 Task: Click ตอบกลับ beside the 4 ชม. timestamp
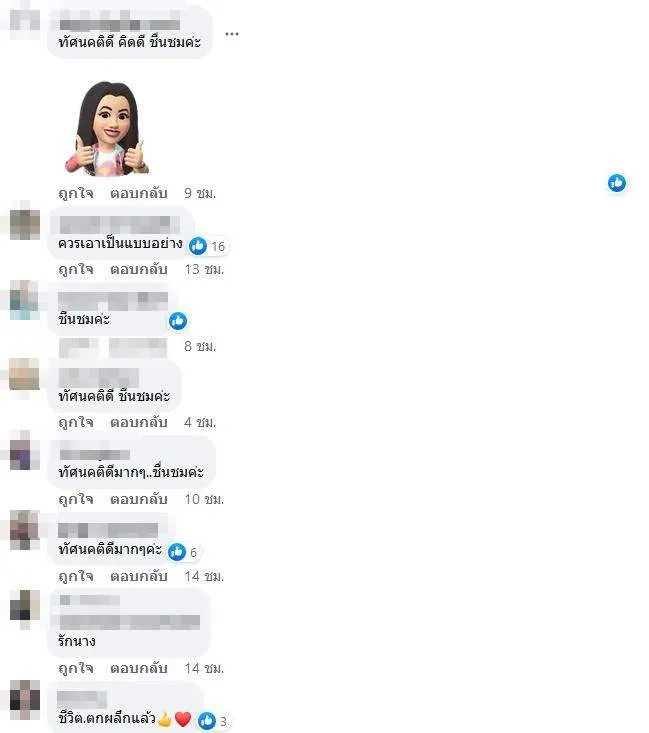click(x=138, y=423)
